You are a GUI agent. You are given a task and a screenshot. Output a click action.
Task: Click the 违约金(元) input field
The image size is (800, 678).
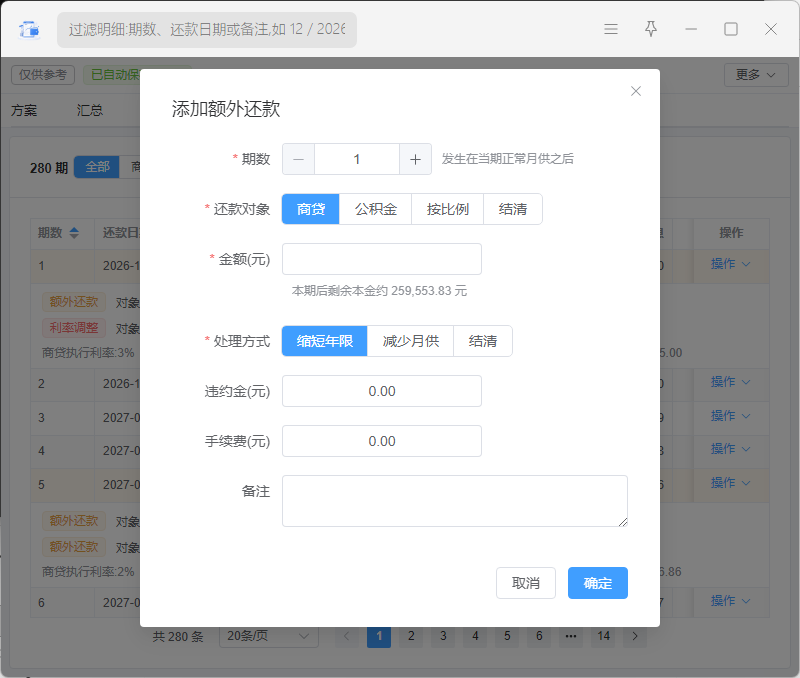pos(382,391)
